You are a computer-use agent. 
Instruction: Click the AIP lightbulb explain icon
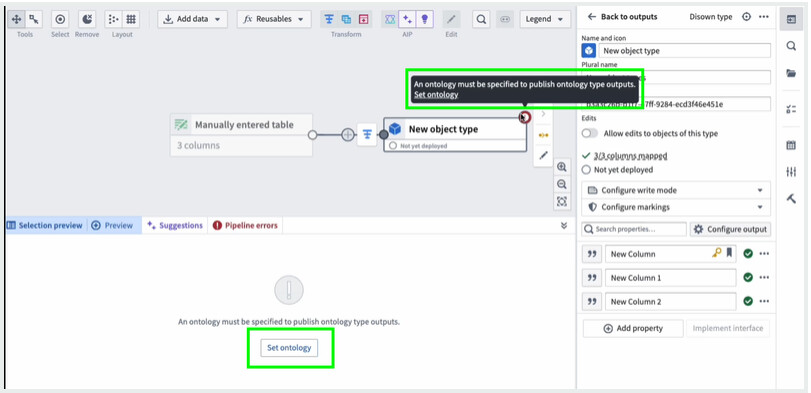[x=425, y=19]
